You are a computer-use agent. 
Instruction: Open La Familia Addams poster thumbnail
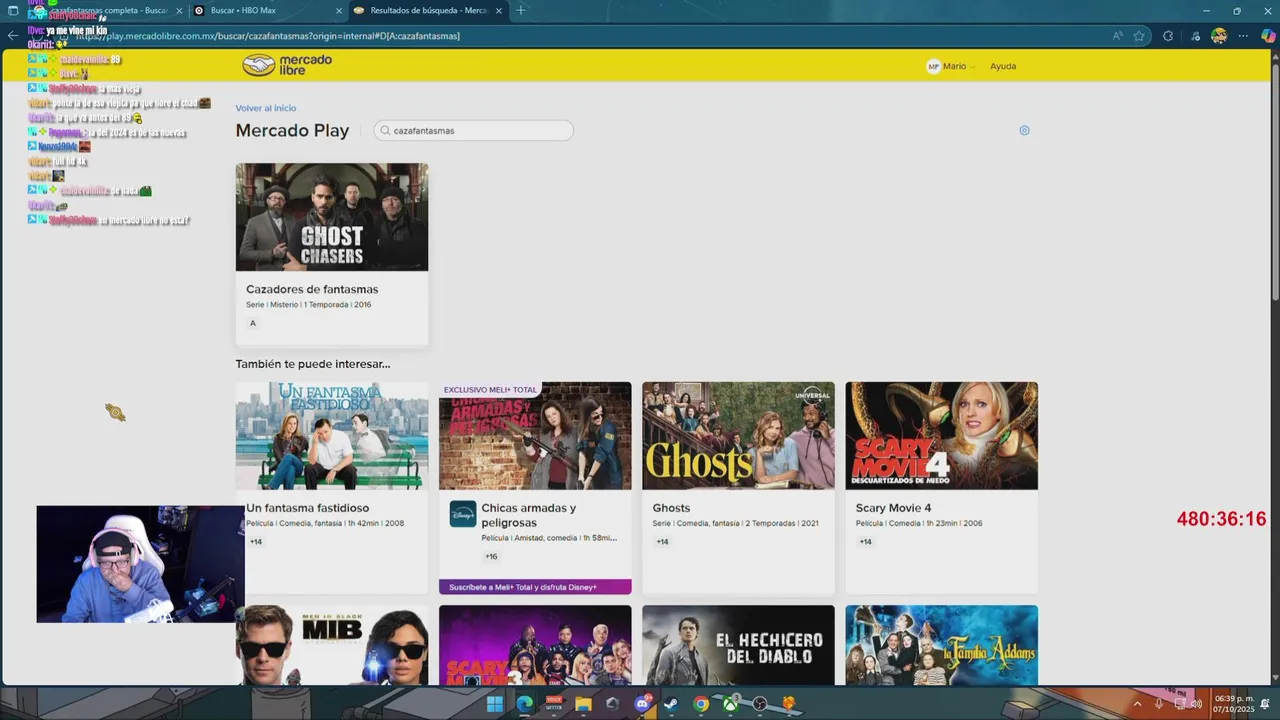(x=941, y=645)
